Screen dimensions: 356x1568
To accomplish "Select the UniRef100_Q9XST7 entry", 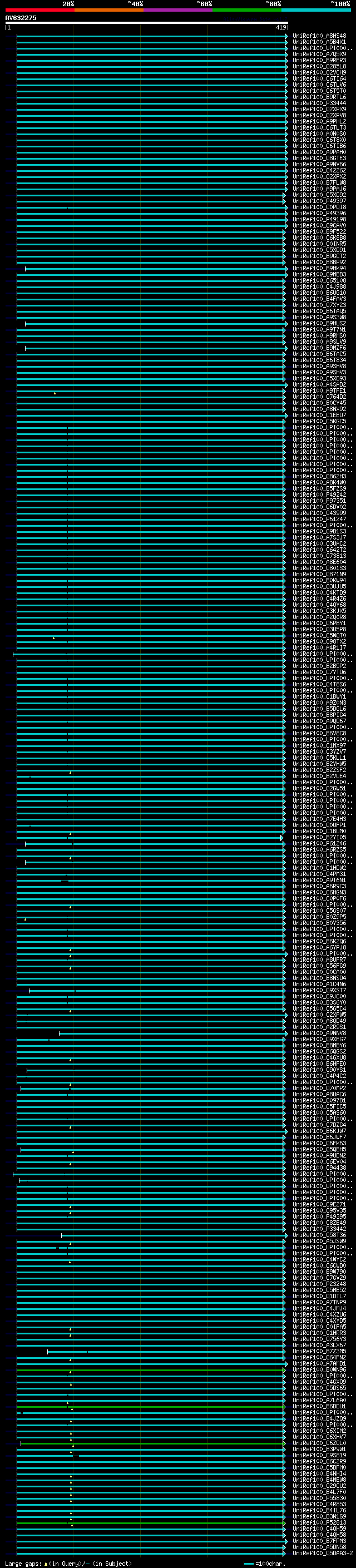I will [x=319, y=990].
